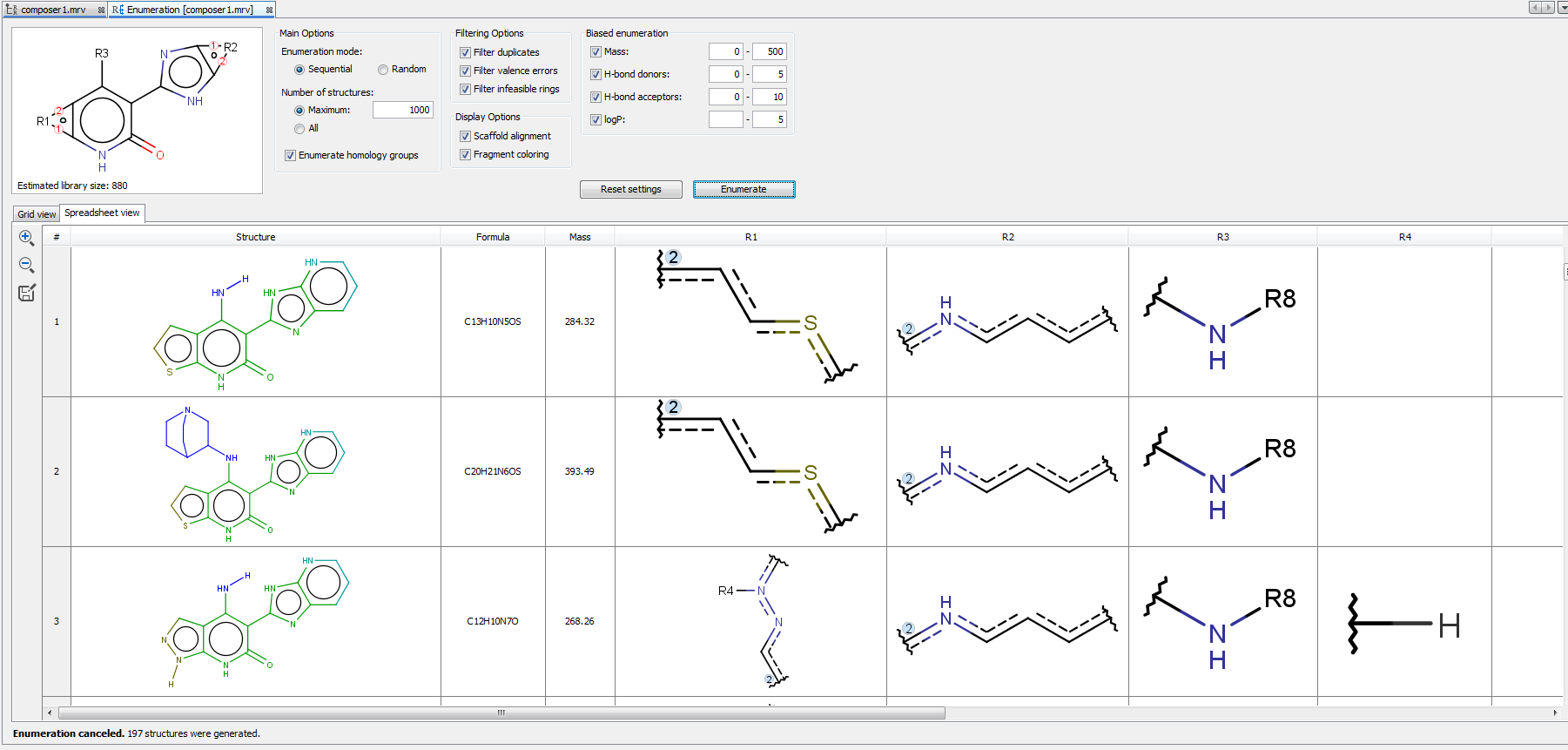Switch to the Grid view tab

click(37, 214)
